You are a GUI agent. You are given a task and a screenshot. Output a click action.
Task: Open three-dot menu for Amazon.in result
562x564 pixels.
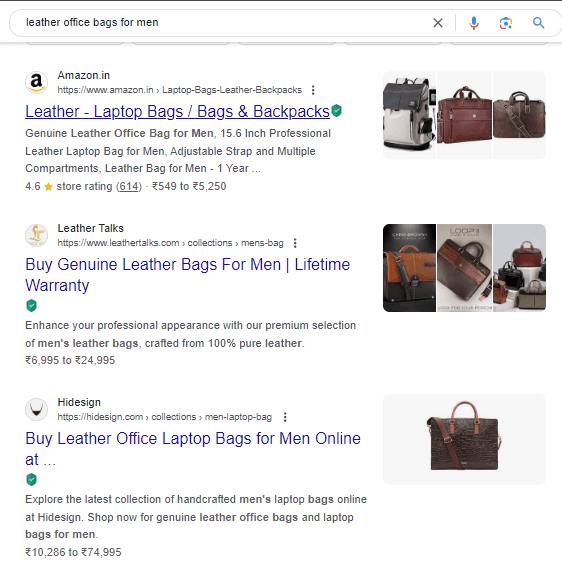point(313,90)
